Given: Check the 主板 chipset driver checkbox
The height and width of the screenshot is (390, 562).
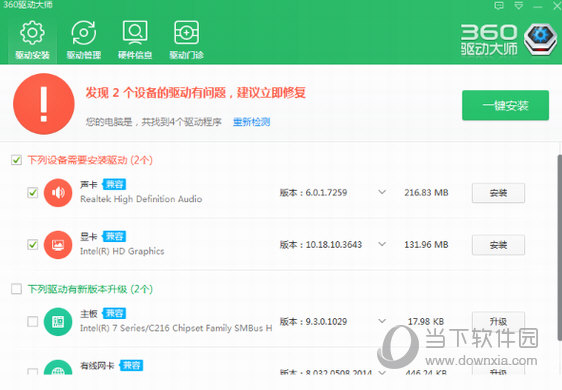Looking at the screenshot, I should [x=33, y=321].
